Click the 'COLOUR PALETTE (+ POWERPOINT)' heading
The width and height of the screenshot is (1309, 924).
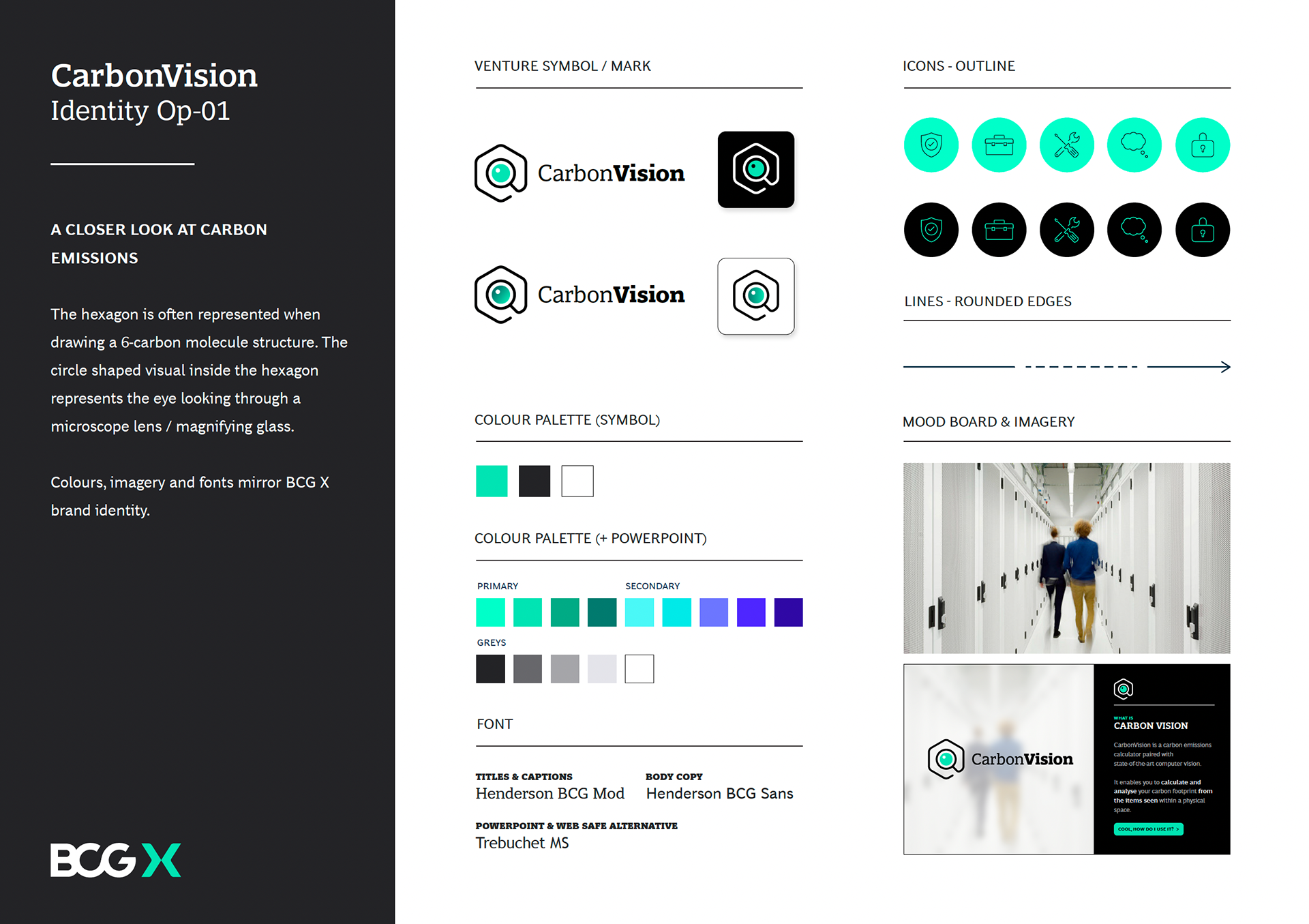point(590,539)
